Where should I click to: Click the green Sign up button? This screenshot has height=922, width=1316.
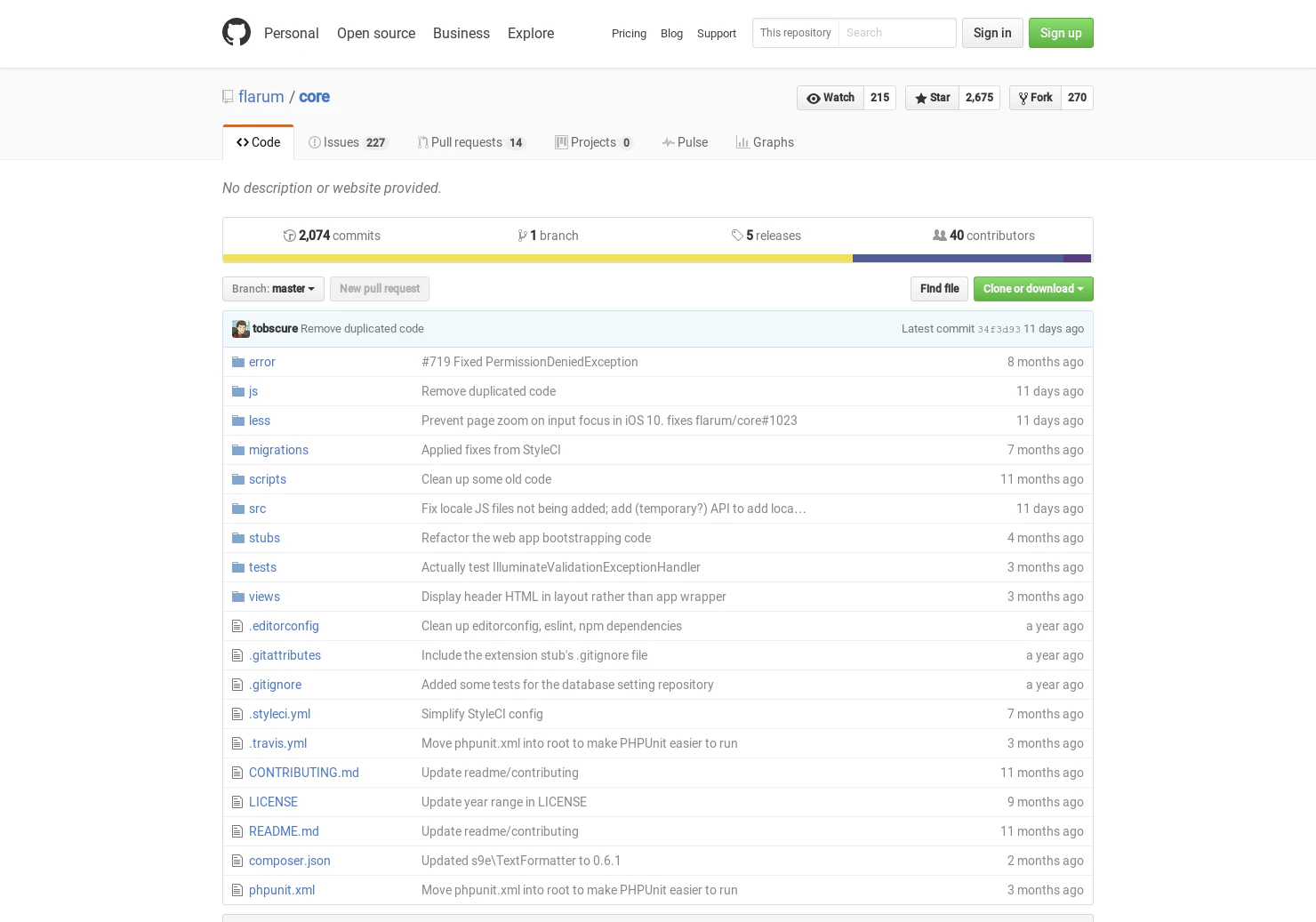pyautogui.click(x=1061, y=33)
